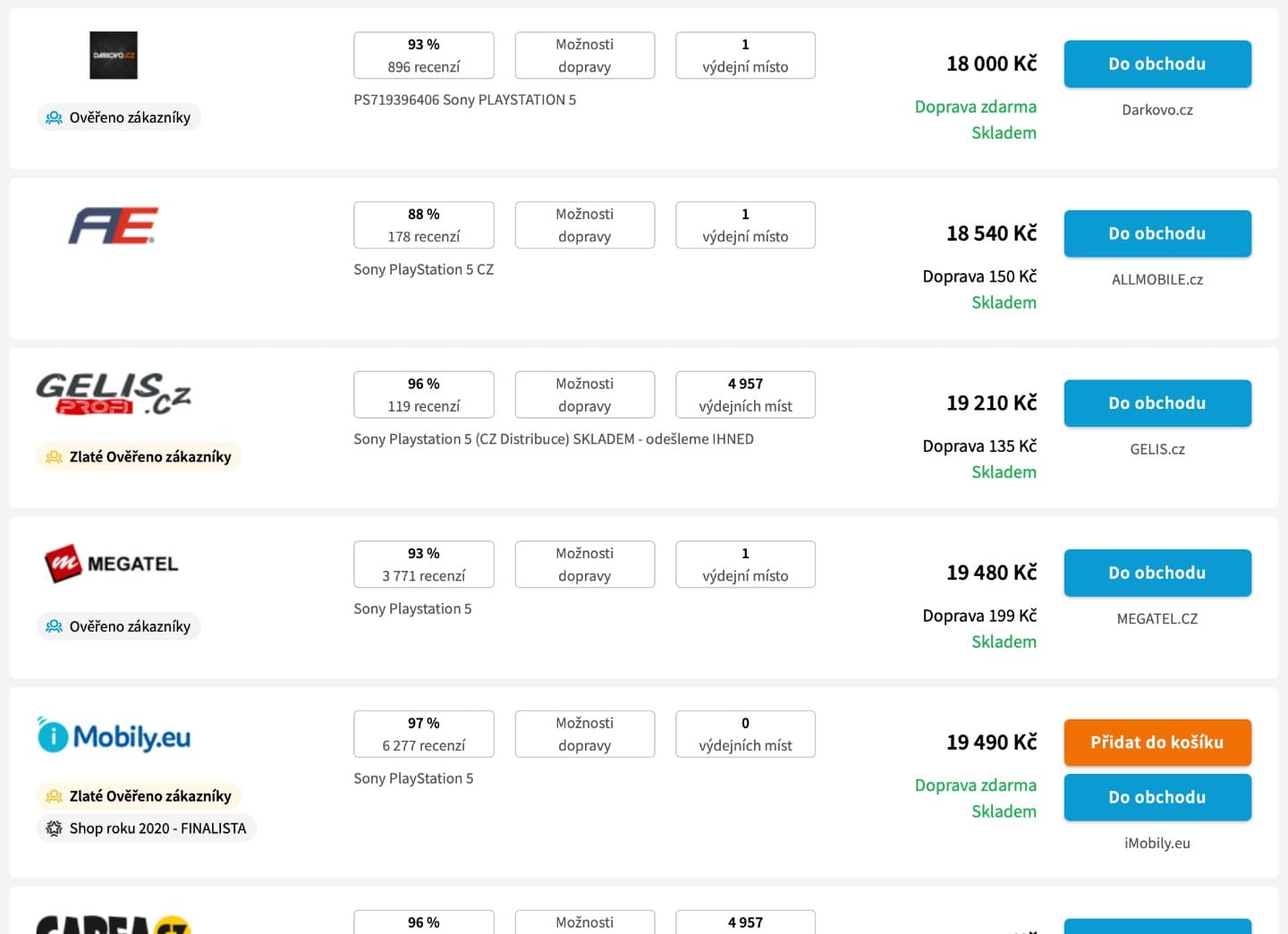Open MEGATEL 'Sony Playstation 5' offer title
Image resolution: width=1288 pixels, height=934 pixels.
click(412, 608)
